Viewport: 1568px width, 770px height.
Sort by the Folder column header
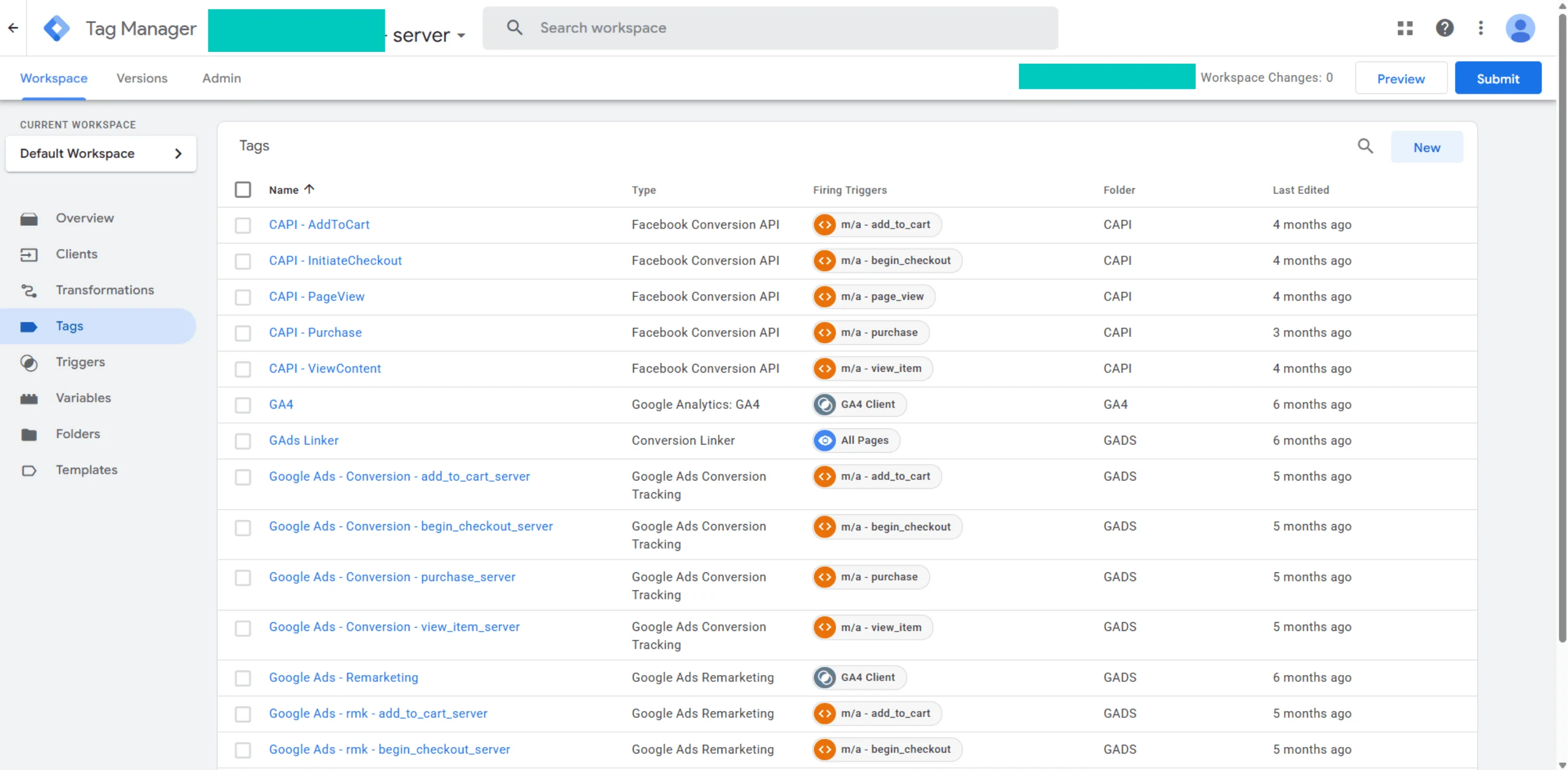point(1119,190)
